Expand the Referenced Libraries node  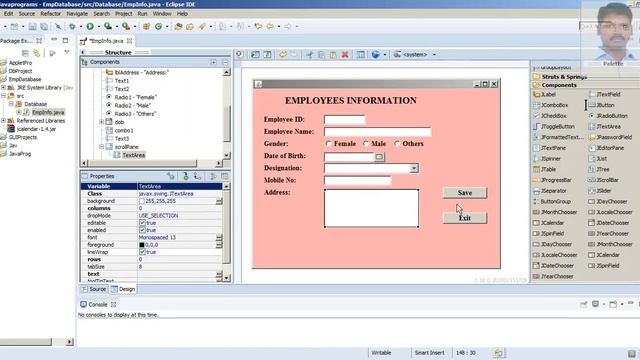pos(3,120)
